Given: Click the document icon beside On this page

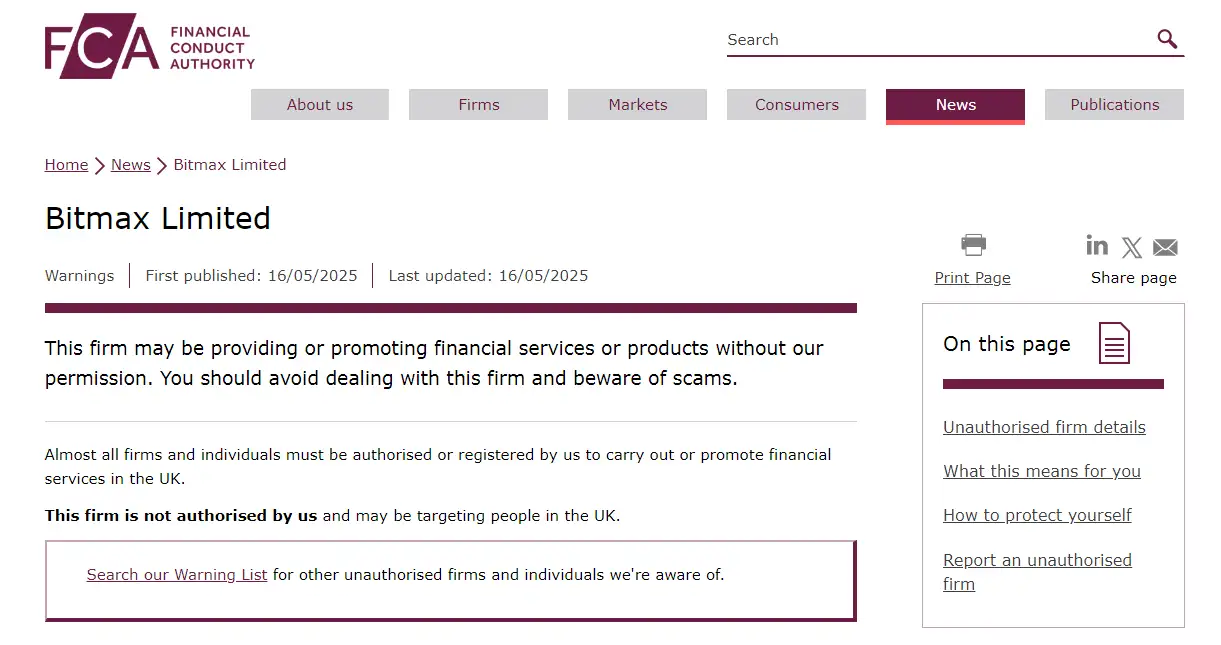Looking at the screenshot, I should pyautogui.click(x=1114, y=343).
